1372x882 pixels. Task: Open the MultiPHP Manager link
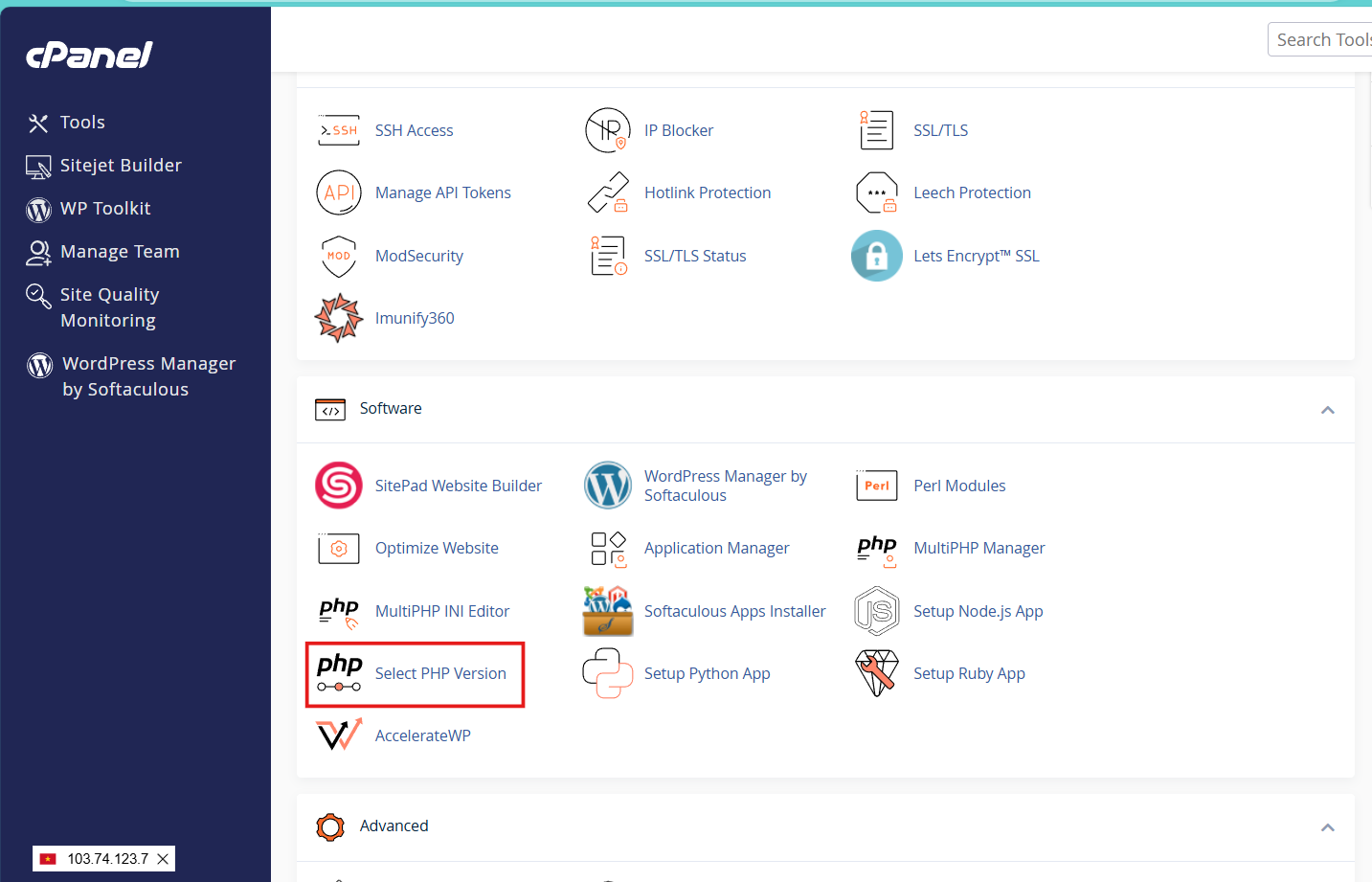pyautogui.click(x=978, y=548)
